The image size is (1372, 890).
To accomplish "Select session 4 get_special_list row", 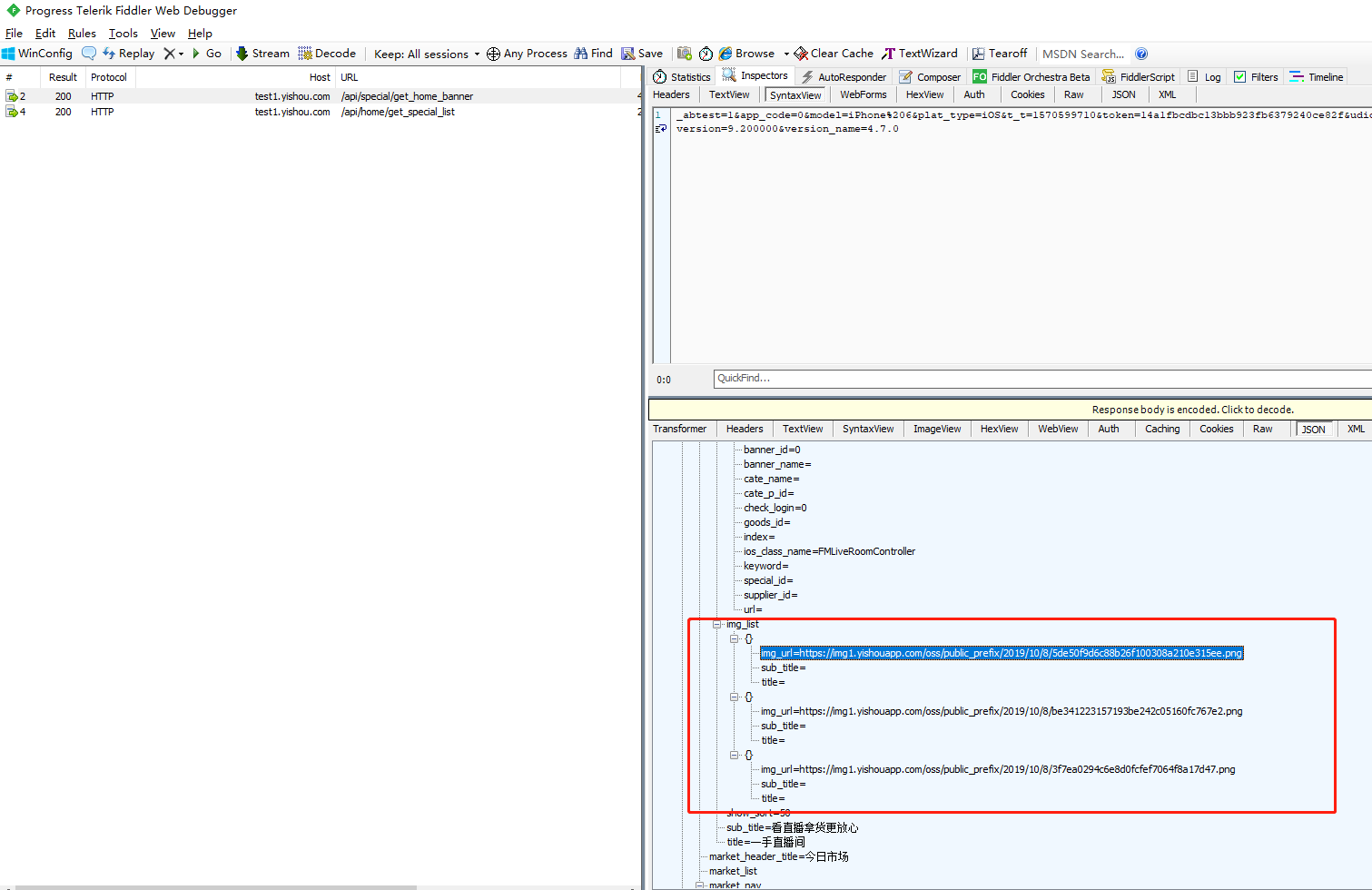I will [x=321, y=112].
